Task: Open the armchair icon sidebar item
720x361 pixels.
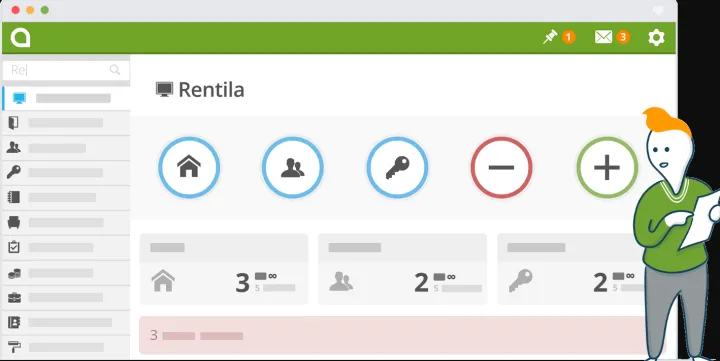Action: coord(66,223)
